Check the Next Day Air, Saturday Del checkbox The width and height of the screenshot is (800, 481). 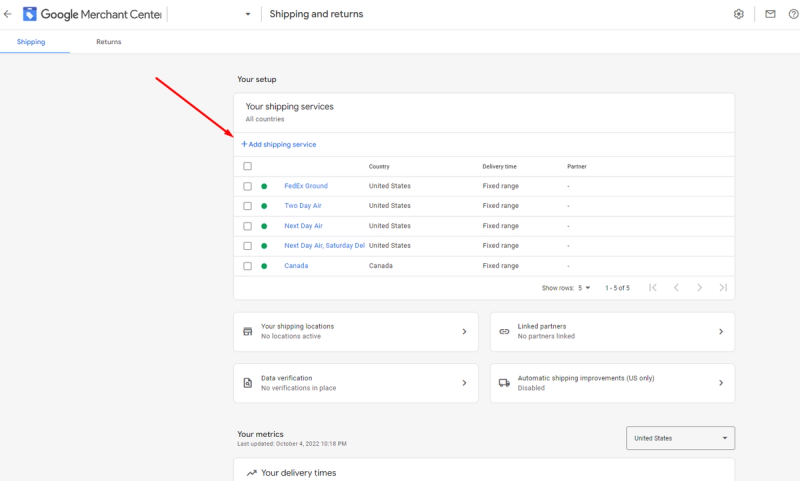tap(247, 246)
